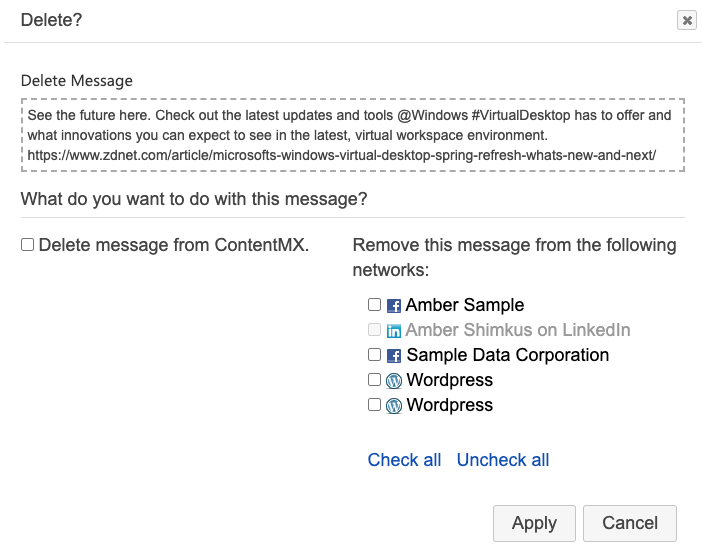Click the Facebook icon beside Amber Sample
Screen dimensions: 702x554
[x=394, y=306]
